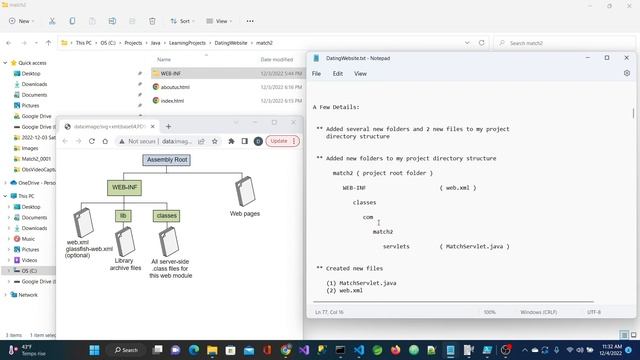Switch to details view toggle in File Explorer corner

click(x=624, y=335)
